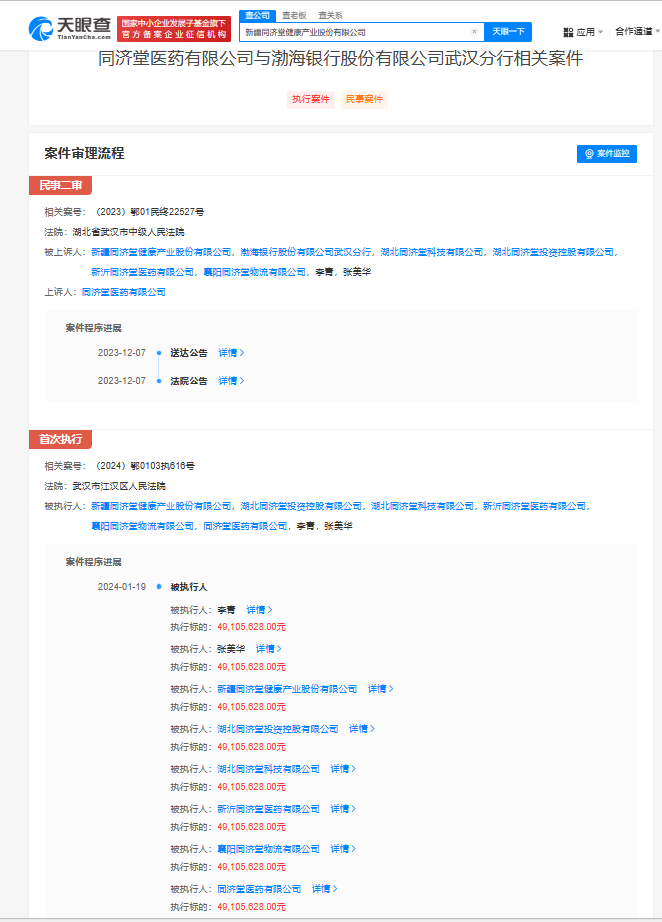Click the 执行案件 tag
This screenshot has width=662, height=922.
[x=311, y=99]
